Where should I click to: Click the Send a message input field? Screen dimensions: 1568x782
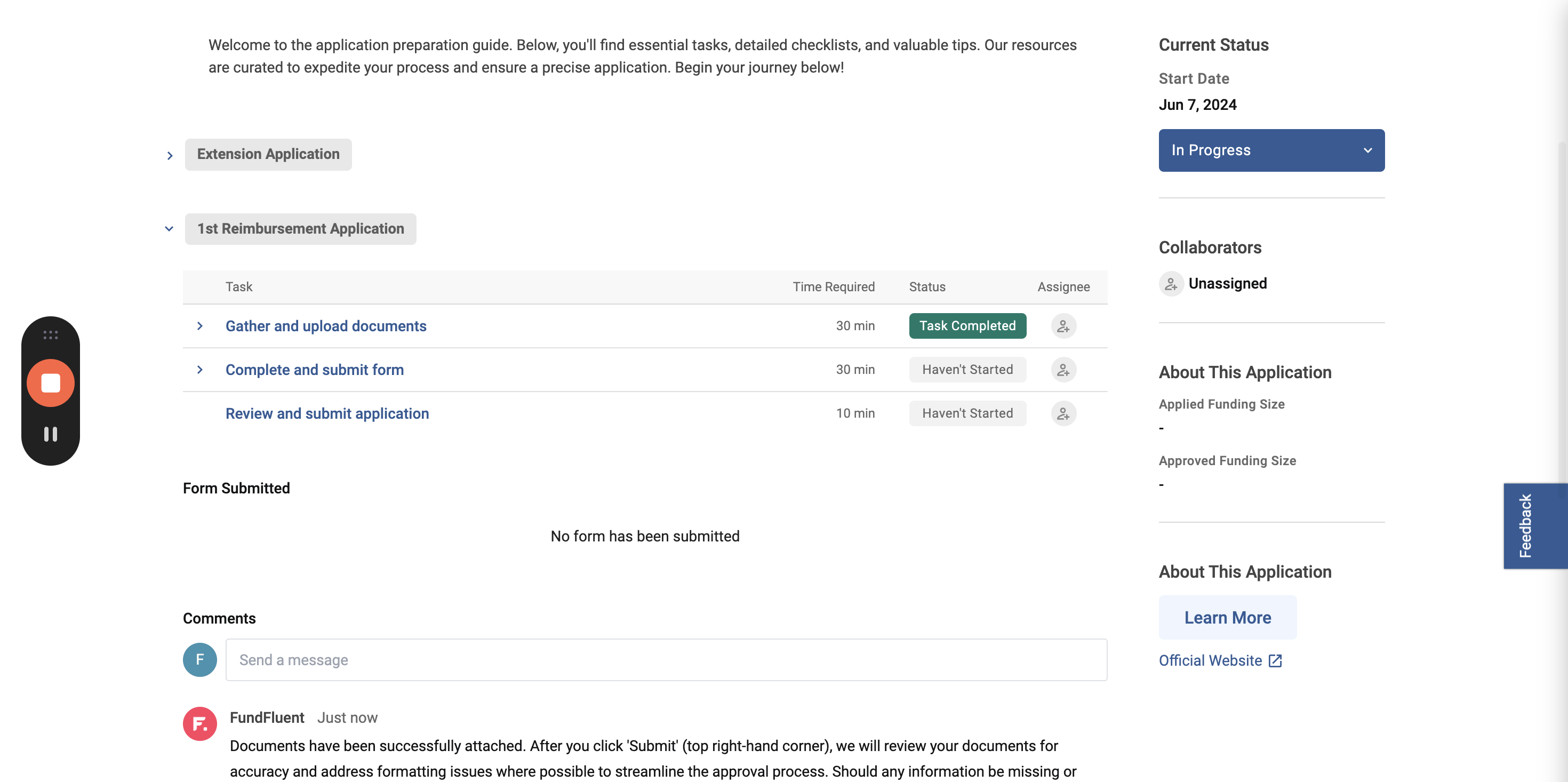point(666,660)
